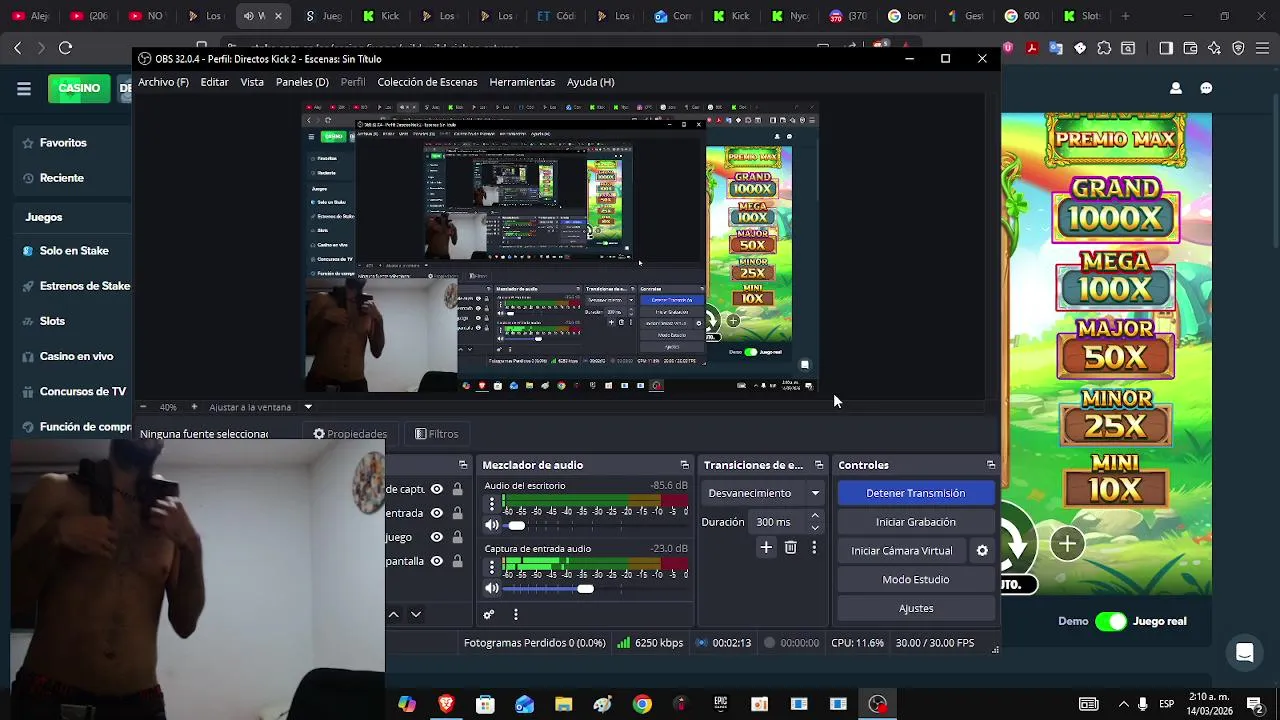Open Google Chrome from taskbar
The image size is (1280, 720).
pos(642,704)
